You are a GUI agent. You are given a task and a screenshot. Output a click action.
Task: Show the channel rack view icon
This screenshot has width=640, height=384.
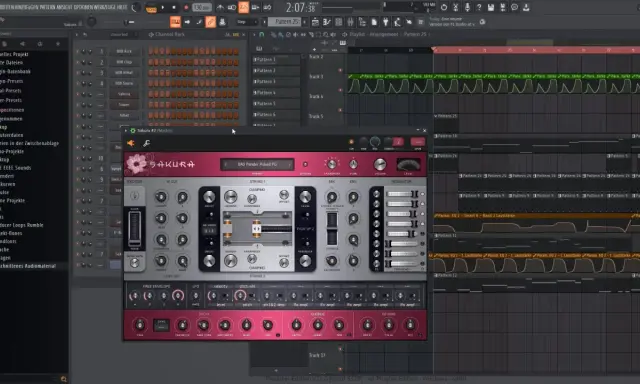click(338, 22)
